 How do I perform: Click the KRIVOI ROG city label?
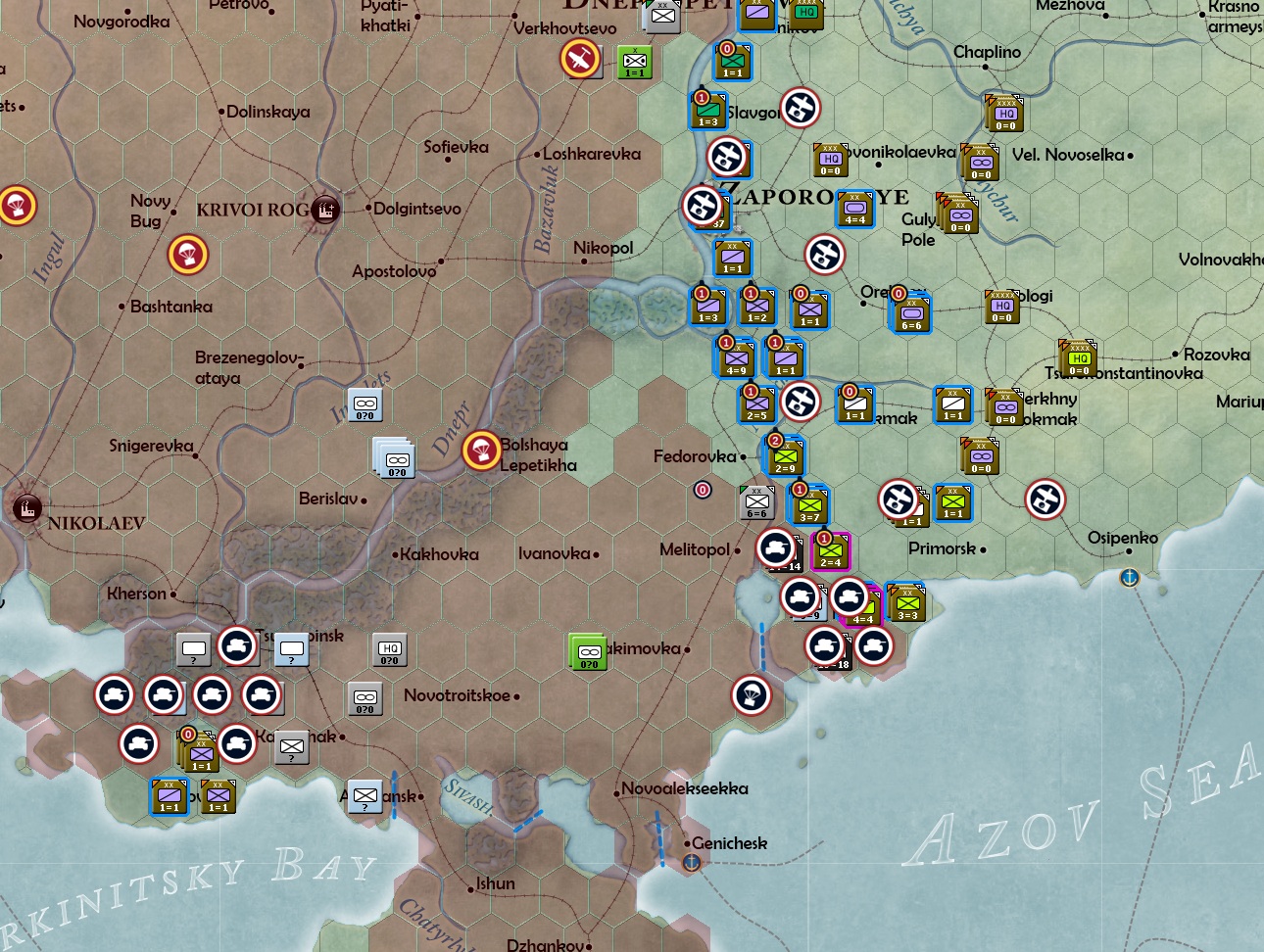[x=253, y=210]
